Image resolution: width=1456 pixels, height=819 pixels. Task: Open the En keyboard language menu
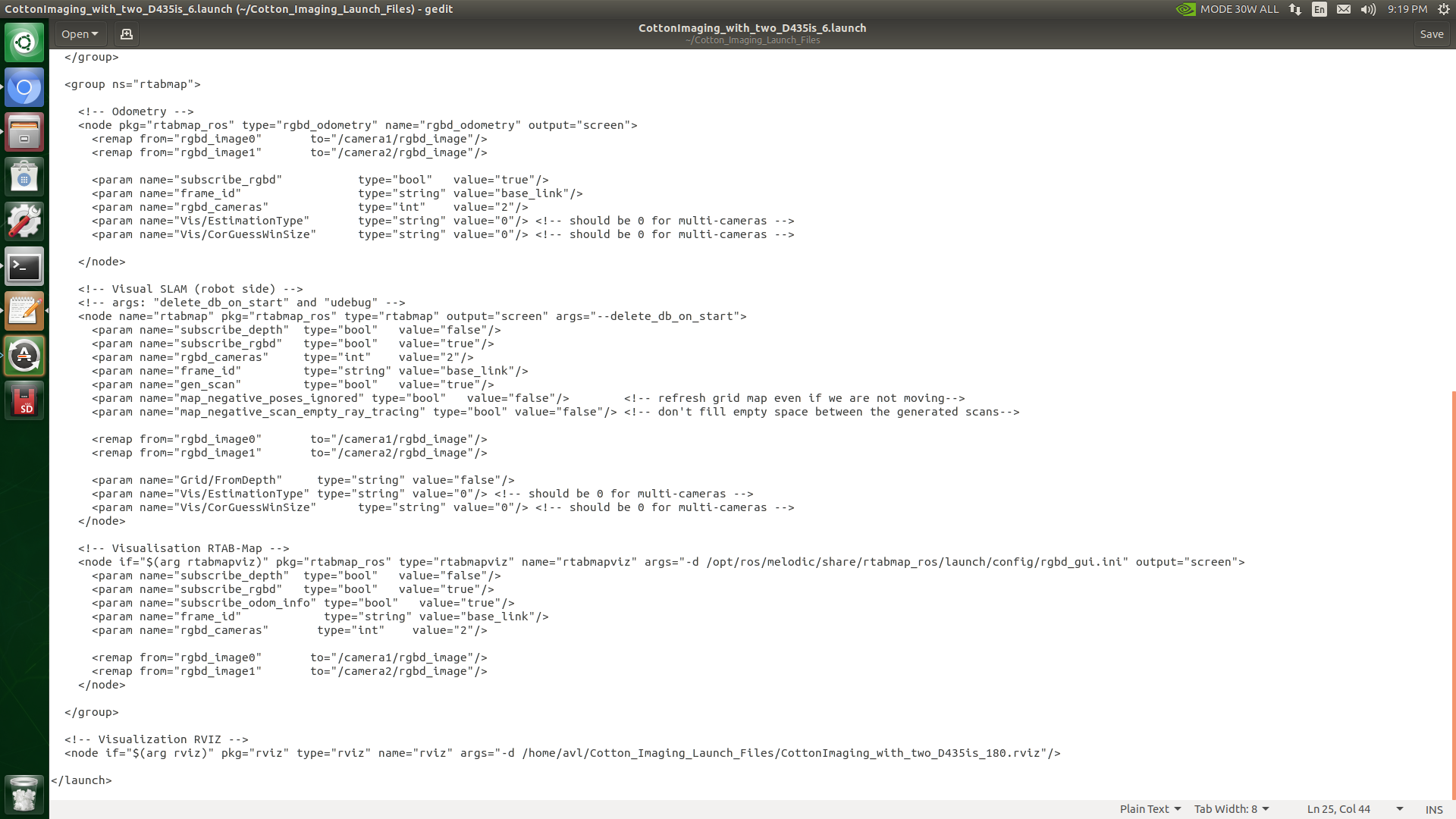click(1319, 9)
